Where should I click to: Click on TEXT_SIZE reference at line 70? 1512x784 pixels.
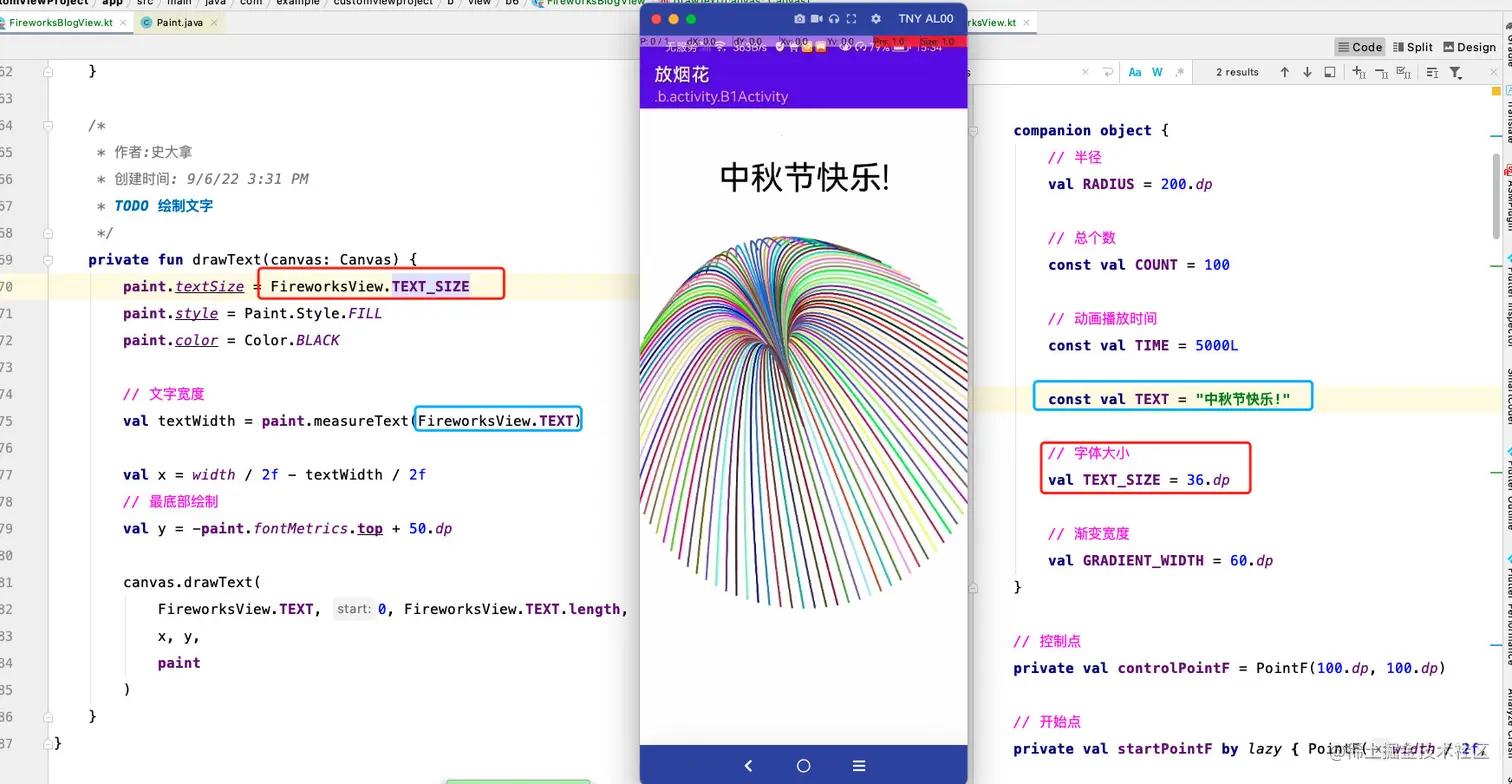pos(431,286)
